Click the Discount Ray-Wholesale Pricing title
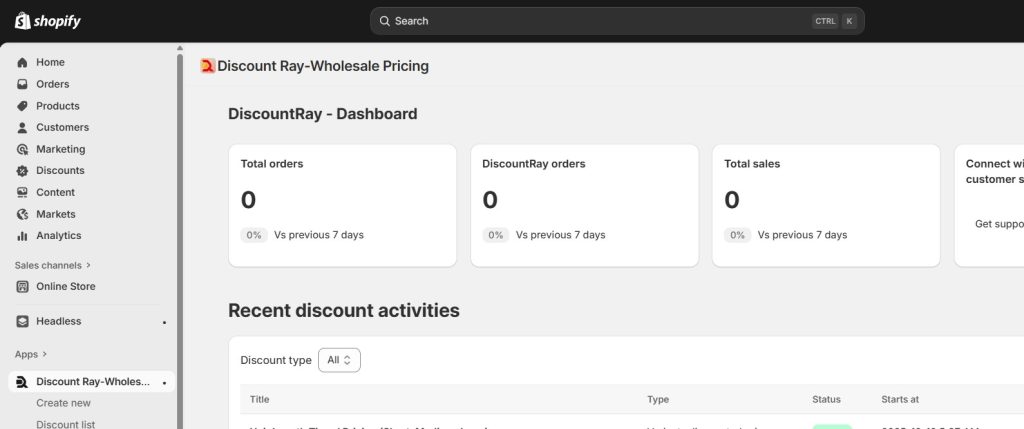Viewport: 1024px width, 429px height. click(323, 66)
